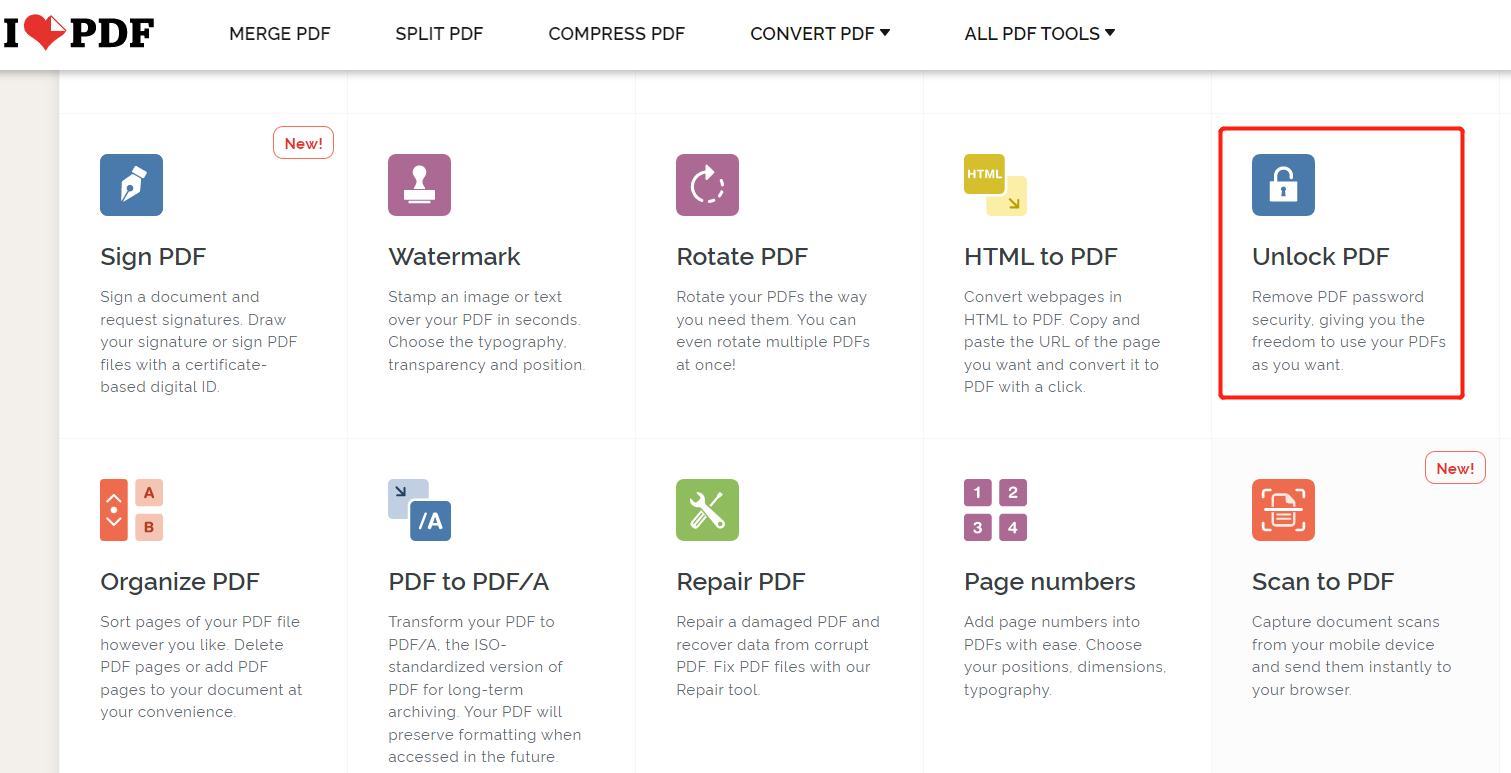Open the Repair PDF wrench icon

[x=707, y=510]
